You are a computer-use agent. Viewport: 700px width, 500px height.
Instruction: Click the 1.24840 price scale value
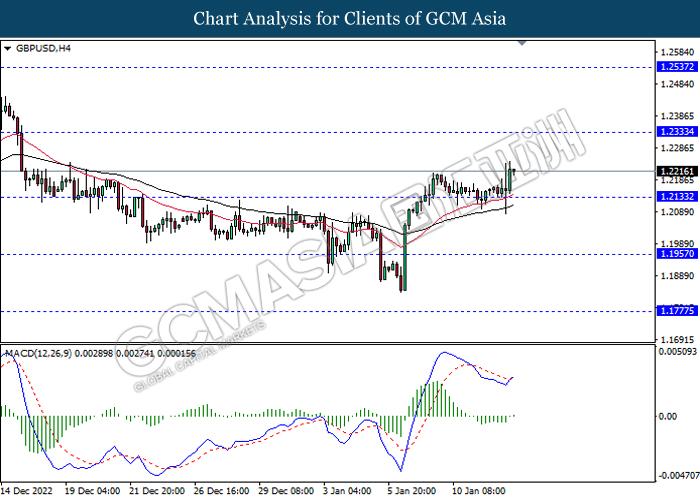(x=677, y=84)
